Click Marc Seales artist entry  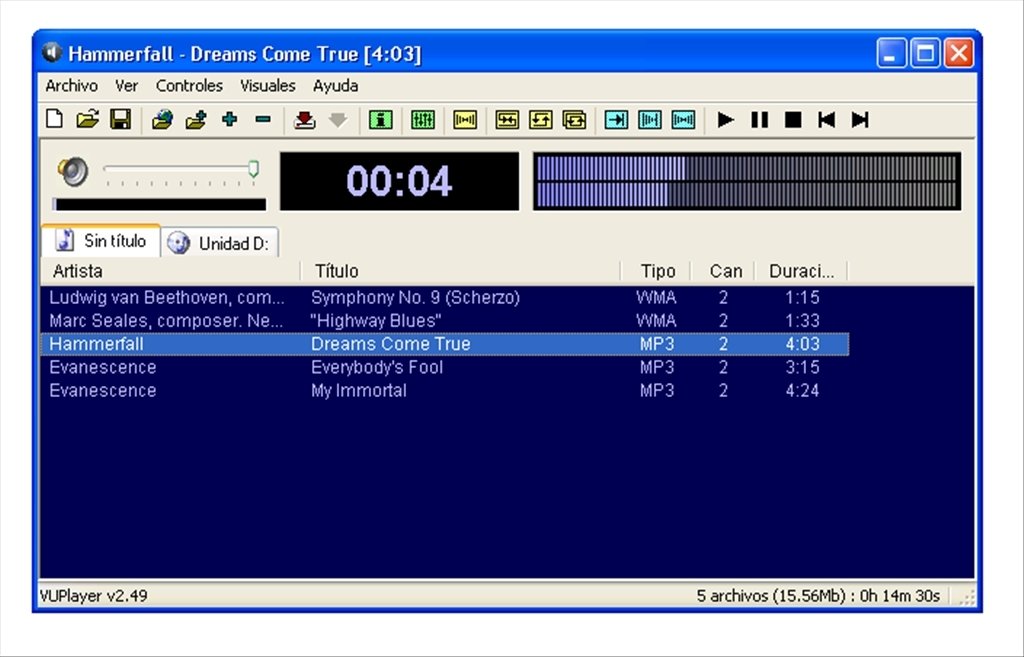pyautogui.click(x=166, y=321)
